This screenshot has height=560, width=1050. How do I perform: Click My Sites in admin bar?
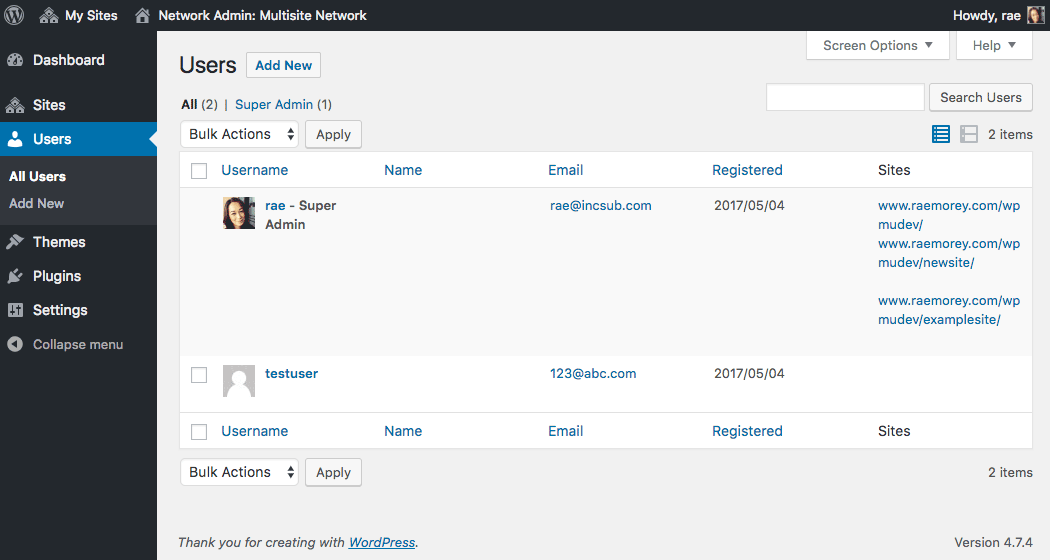coord(91,15)
